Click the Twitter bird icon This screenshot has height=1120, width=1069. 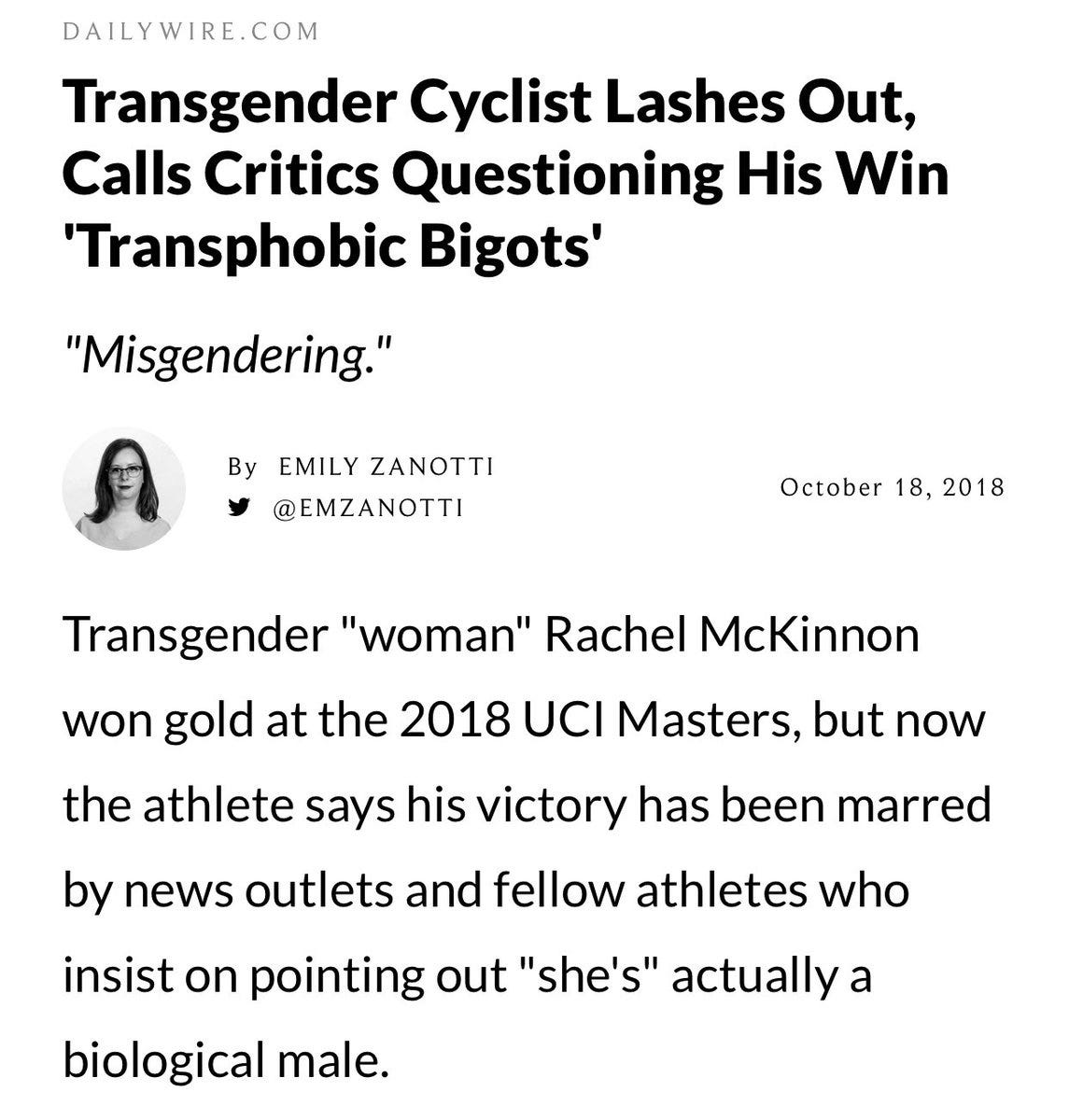coord(238,509)
